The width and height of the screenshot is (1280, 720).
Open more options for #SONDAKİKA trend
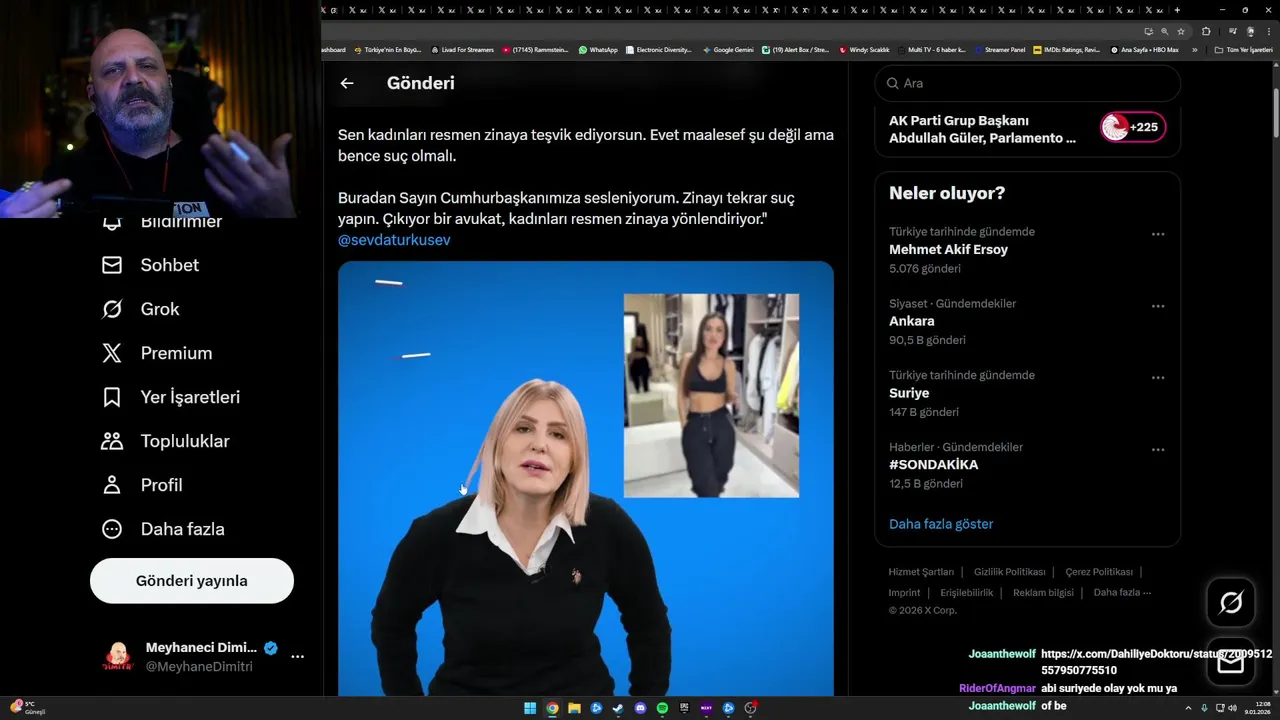pos(1158,450)
